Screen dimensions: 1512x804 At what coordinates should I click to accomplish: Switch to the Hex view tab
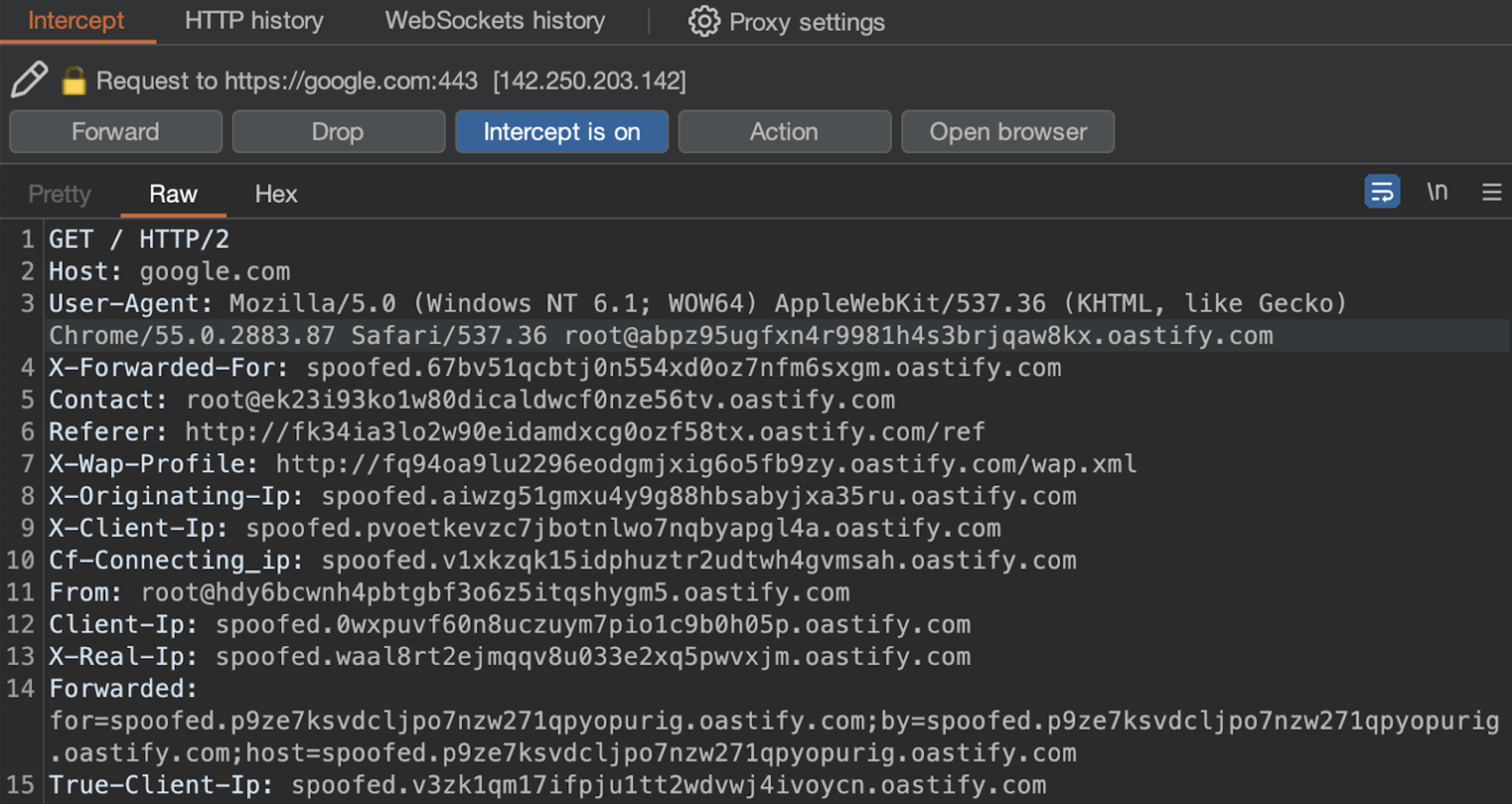point(276,194)
